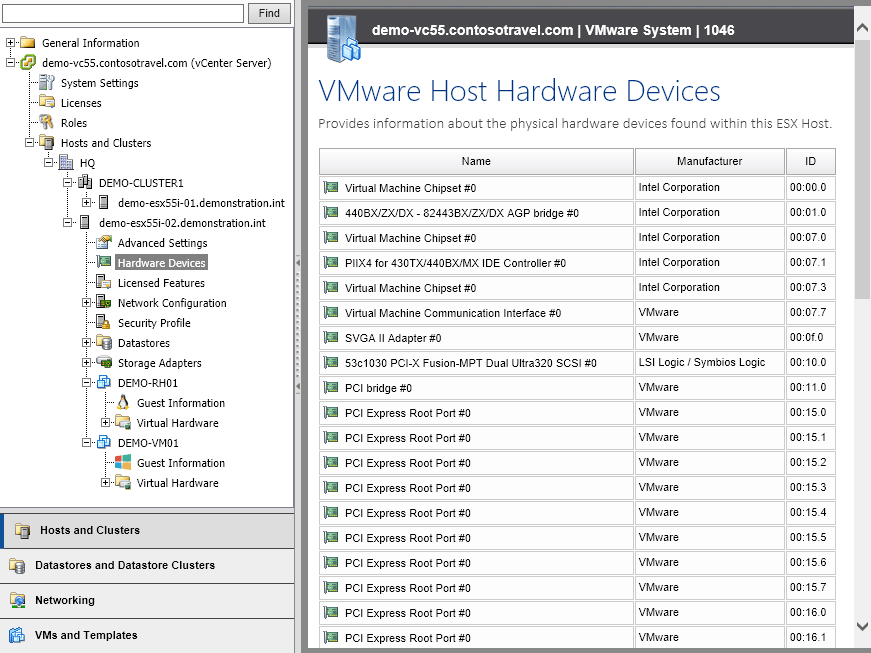871x653 pixels.
Task: Click the HQ datacenter building icon
Action: 66,162
